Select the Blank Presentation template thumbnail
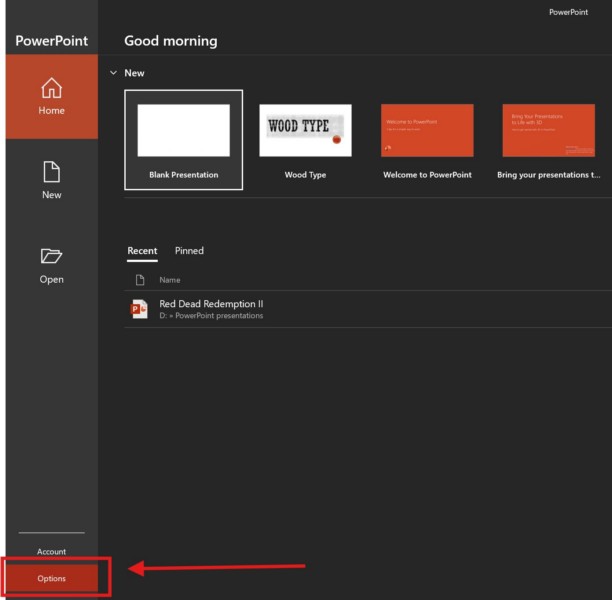 click(x=183, y=131)
